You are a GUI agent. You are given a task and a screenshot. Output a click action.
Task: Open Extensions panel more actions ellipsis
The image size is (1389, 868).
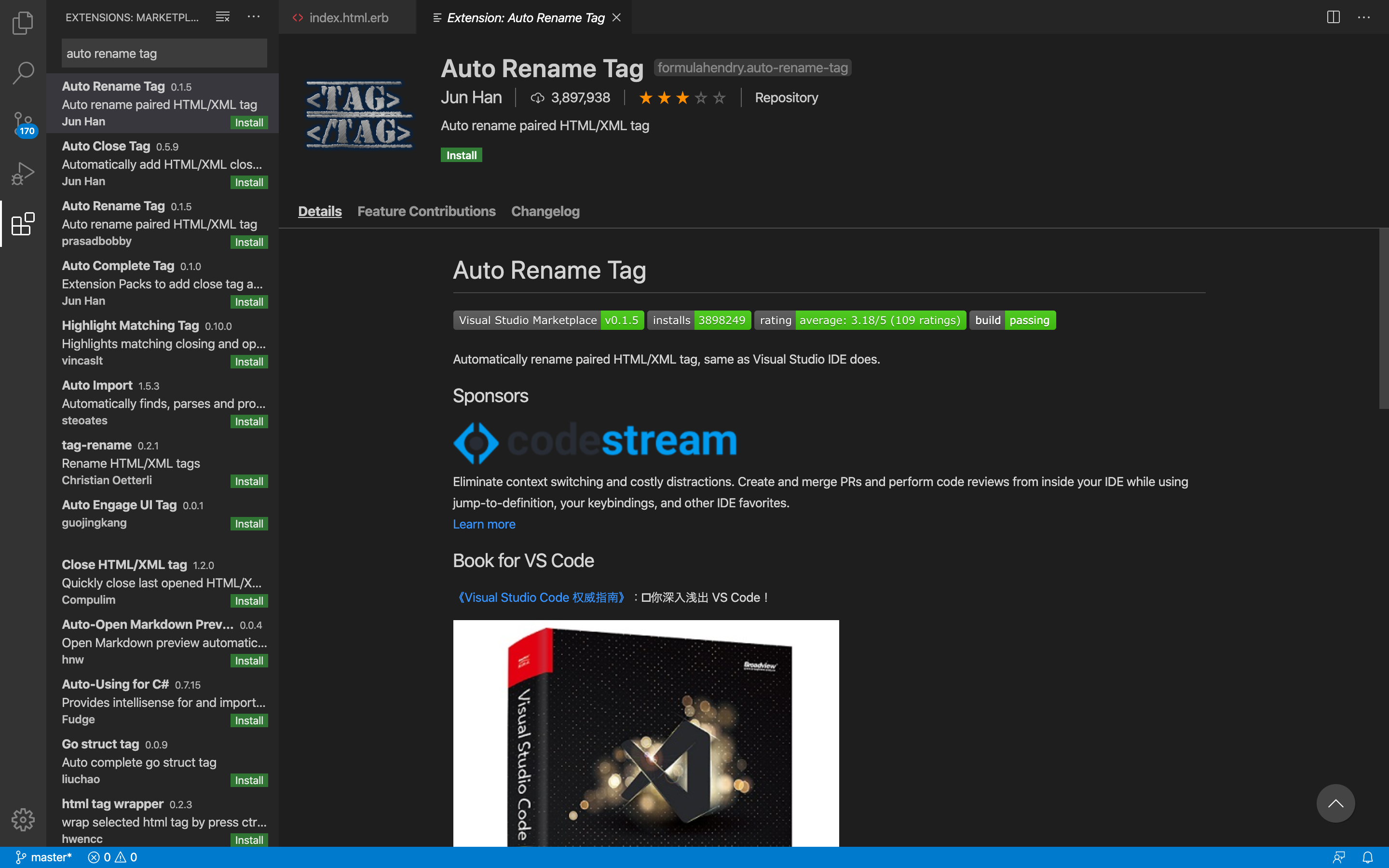click(x=254, y=17)
